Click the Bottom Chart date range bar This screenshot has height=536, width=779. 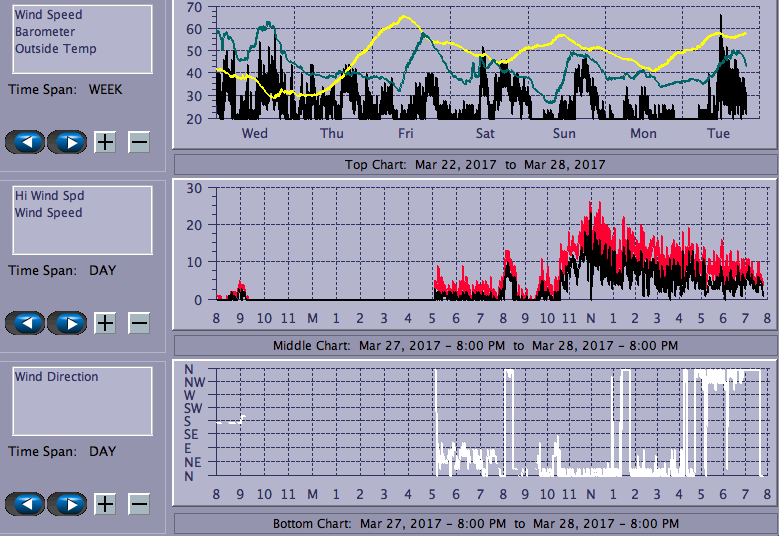(475, 524)
